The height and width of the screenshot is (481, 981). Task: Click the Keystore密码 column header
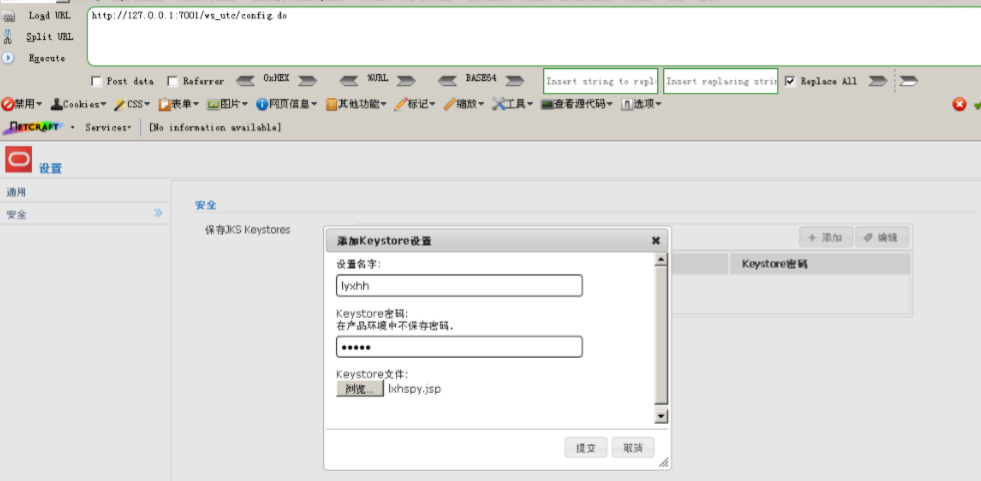[x=820, y=264]
